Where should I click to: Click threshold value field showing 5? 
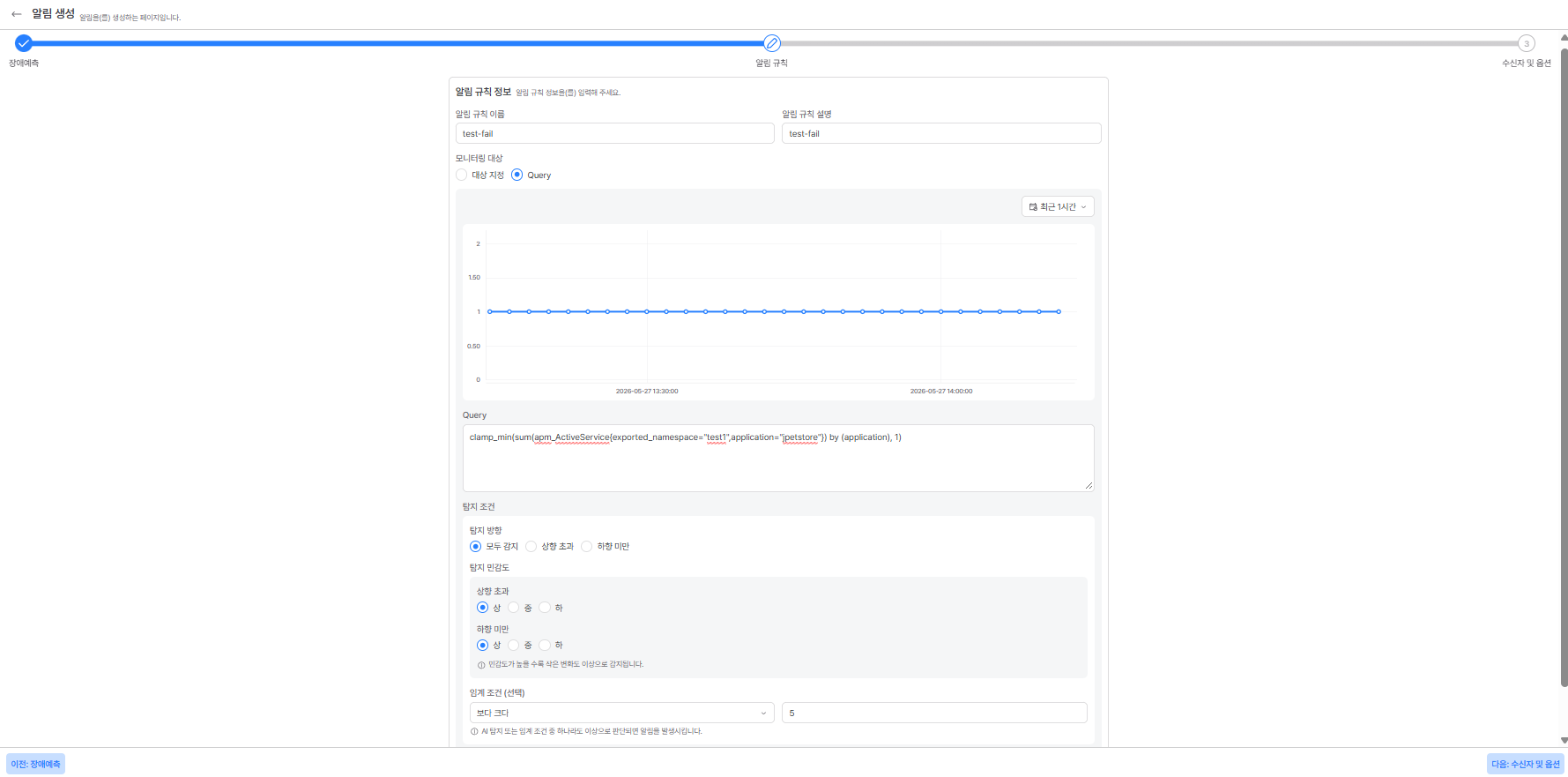coord(934,713)
